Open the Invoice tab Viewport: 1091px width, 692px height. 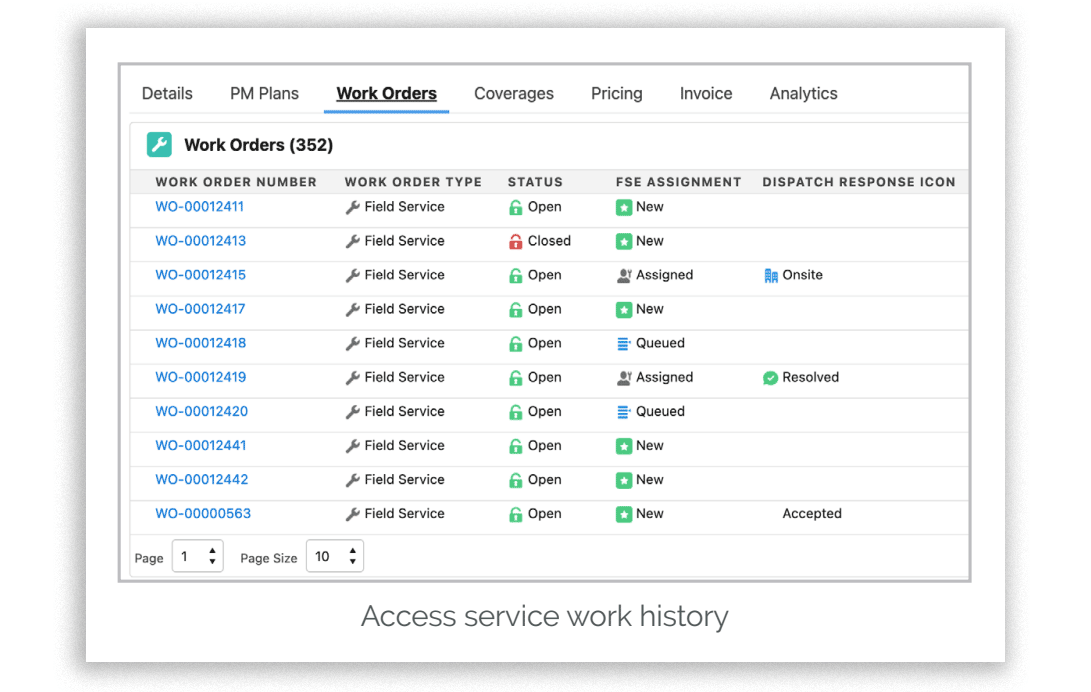[706, 93]
